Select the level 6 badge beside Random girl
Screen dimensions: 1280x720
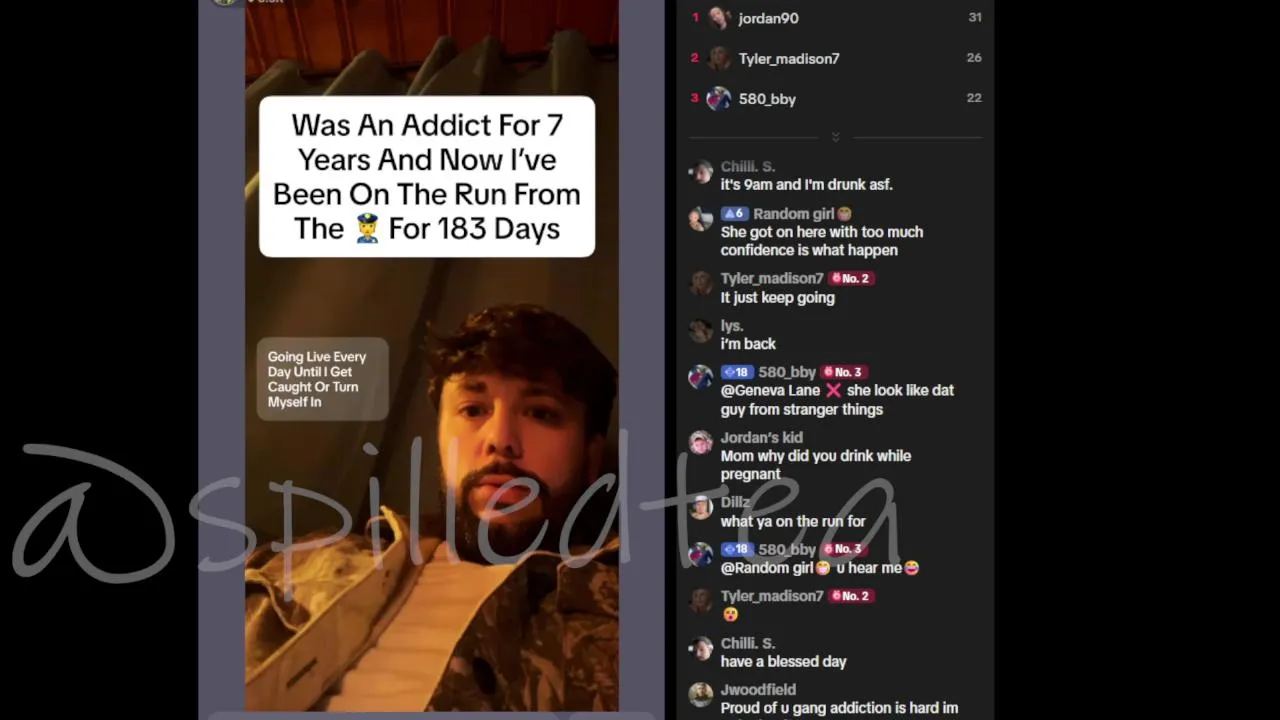[x=734, y=214]
